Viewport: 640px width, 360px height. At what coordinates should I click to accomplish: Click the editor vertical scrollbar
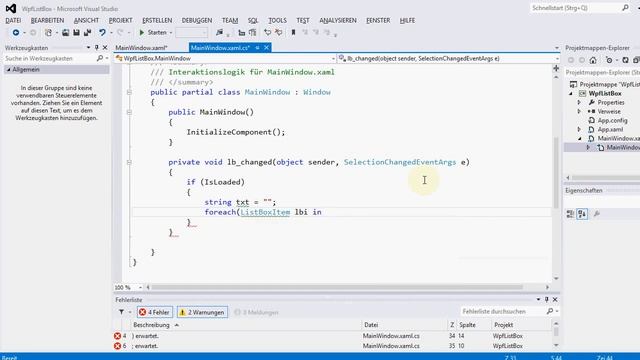pos(556,172)
